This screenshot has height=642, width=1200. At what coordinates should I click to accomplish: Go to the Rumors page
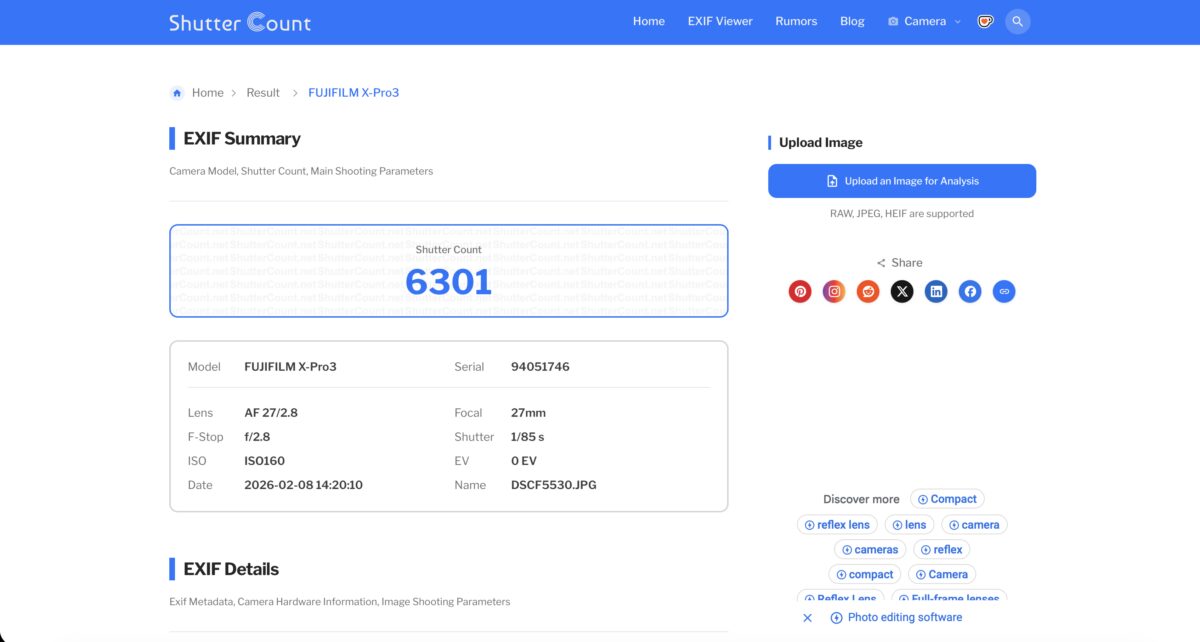pos(796,21)
